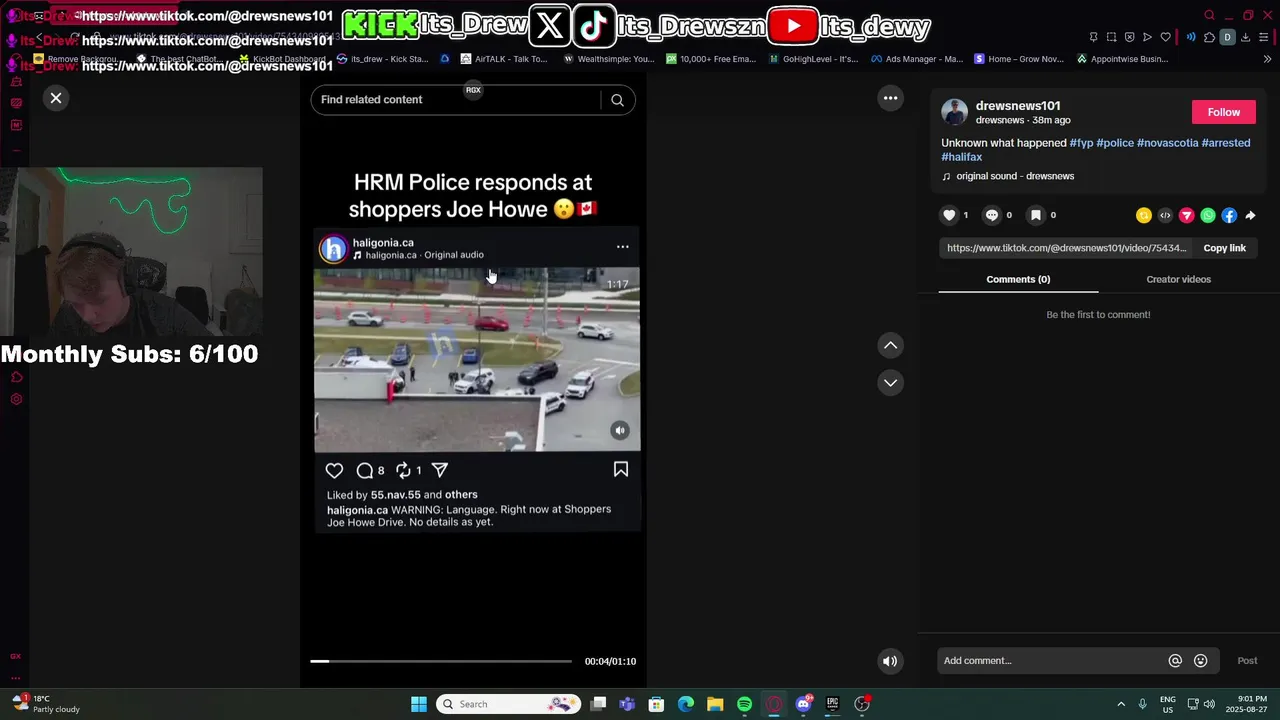The width and height of the screenshot is (1280, 720).
Task: Close the TikTok video viewer
Action: pos(56,98)
